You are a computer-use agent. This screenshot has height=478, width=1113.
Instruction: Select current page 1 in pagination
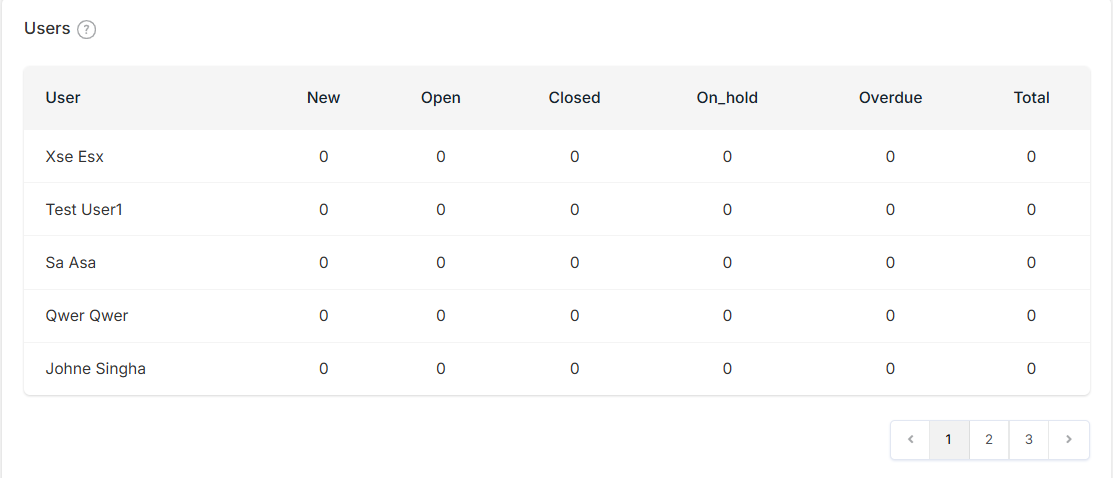(949, 440)
